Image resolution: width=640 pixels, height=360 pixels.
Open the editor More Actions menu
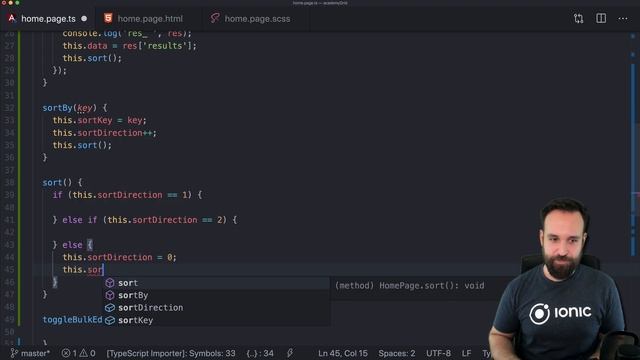tap(622, 18)
